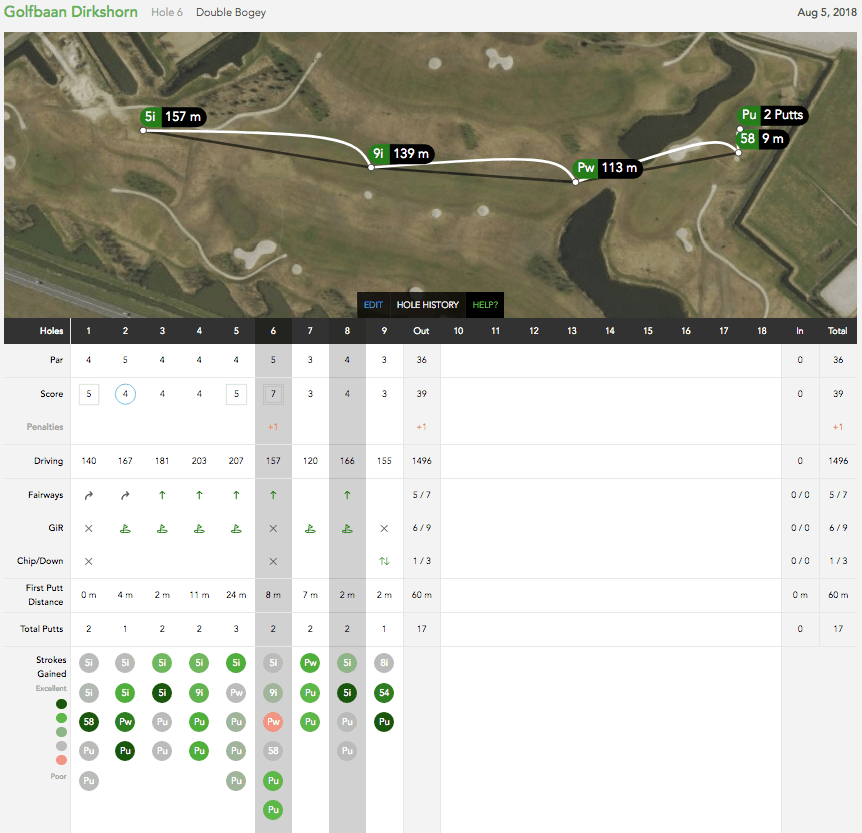Open the HOLE HISTORY tab
Image resolution: width=862 pixels, height=833 pixels.
[428, 305]
